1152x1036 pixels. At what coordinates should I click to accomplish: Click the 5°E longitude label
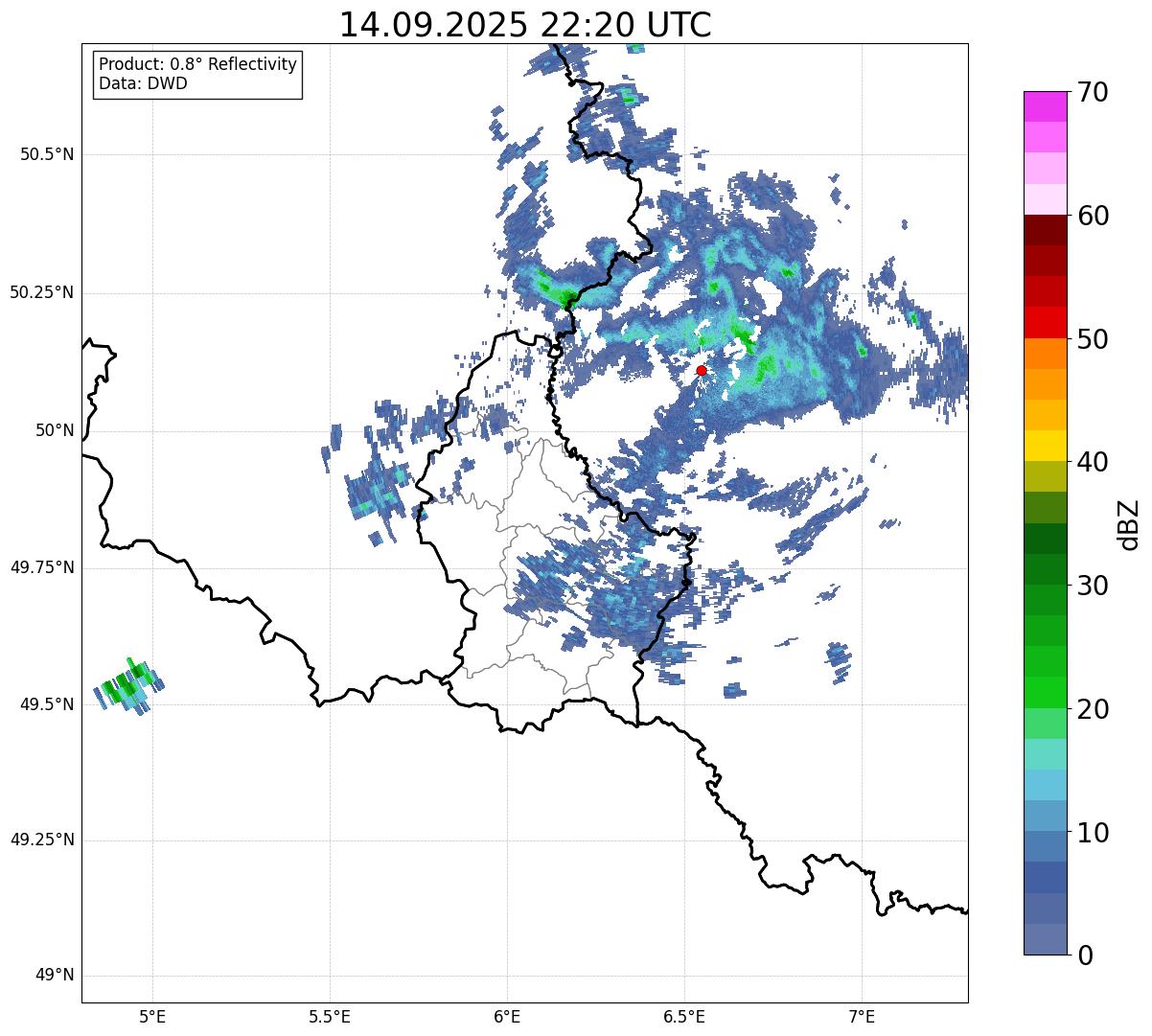pyautogui.click(x=153, y=1016)
